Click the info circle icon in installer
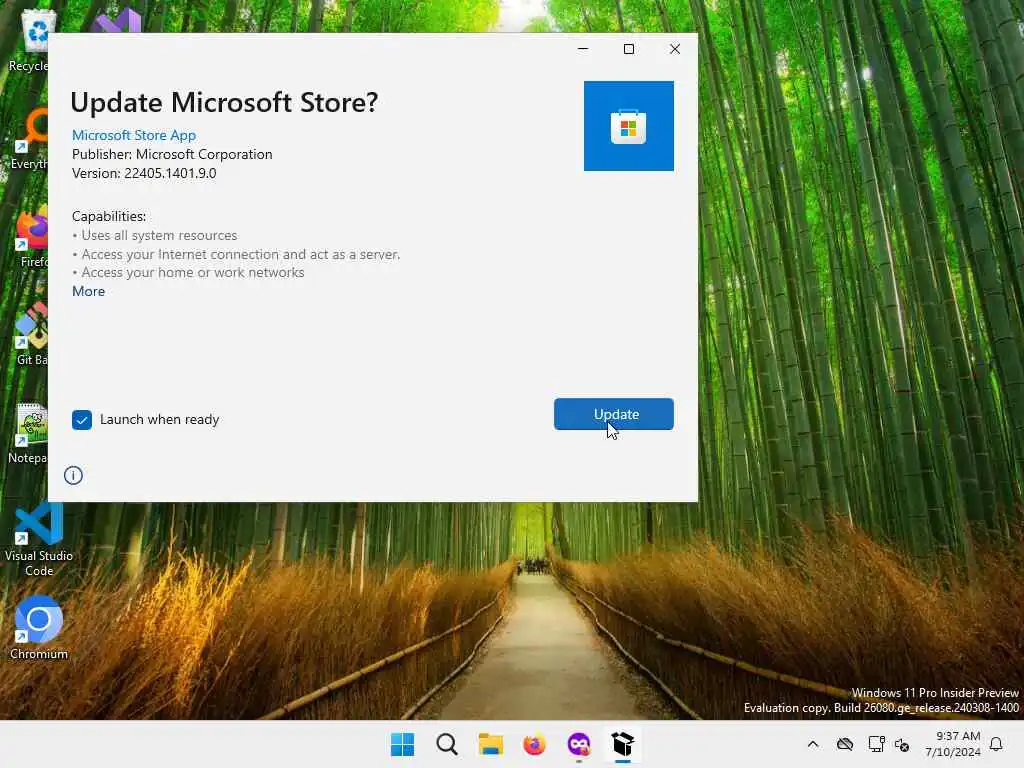Image resolution: width=1024 pixels, height=768 pixels. tap(73, 475)
